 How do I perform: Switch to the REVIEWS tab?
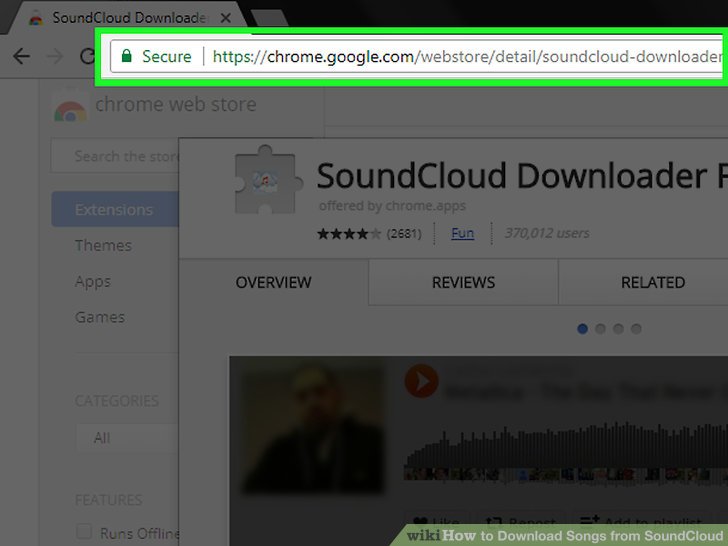point(463,282)
